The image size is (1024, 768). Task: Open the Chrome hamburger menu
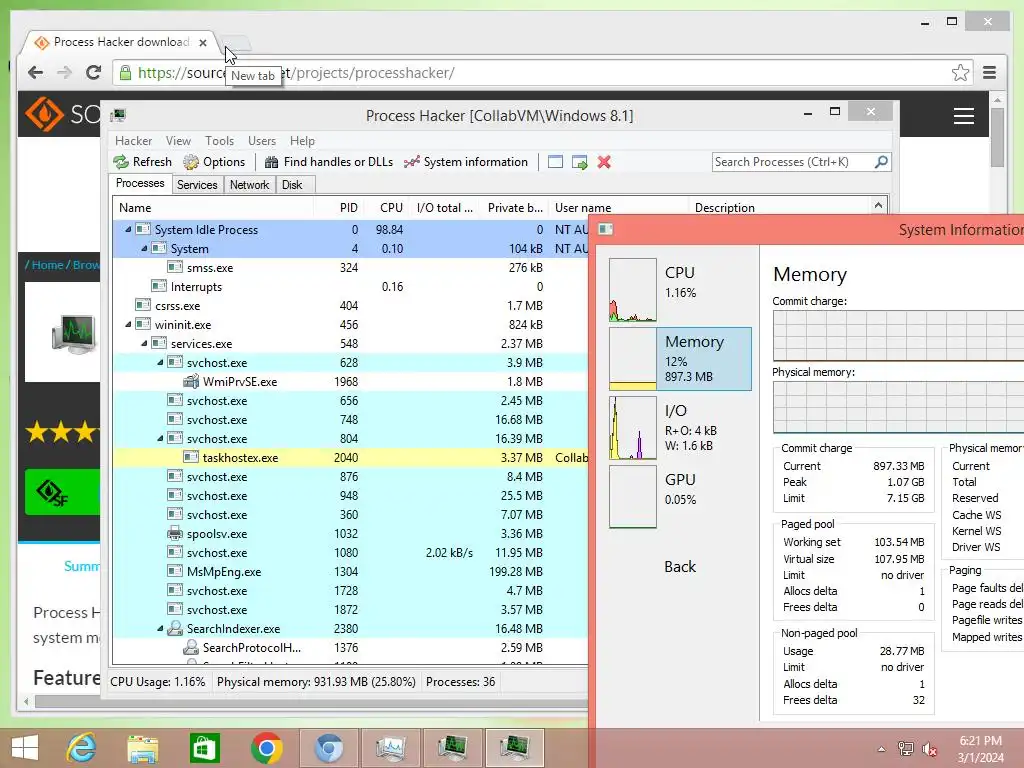pos(989,72)
